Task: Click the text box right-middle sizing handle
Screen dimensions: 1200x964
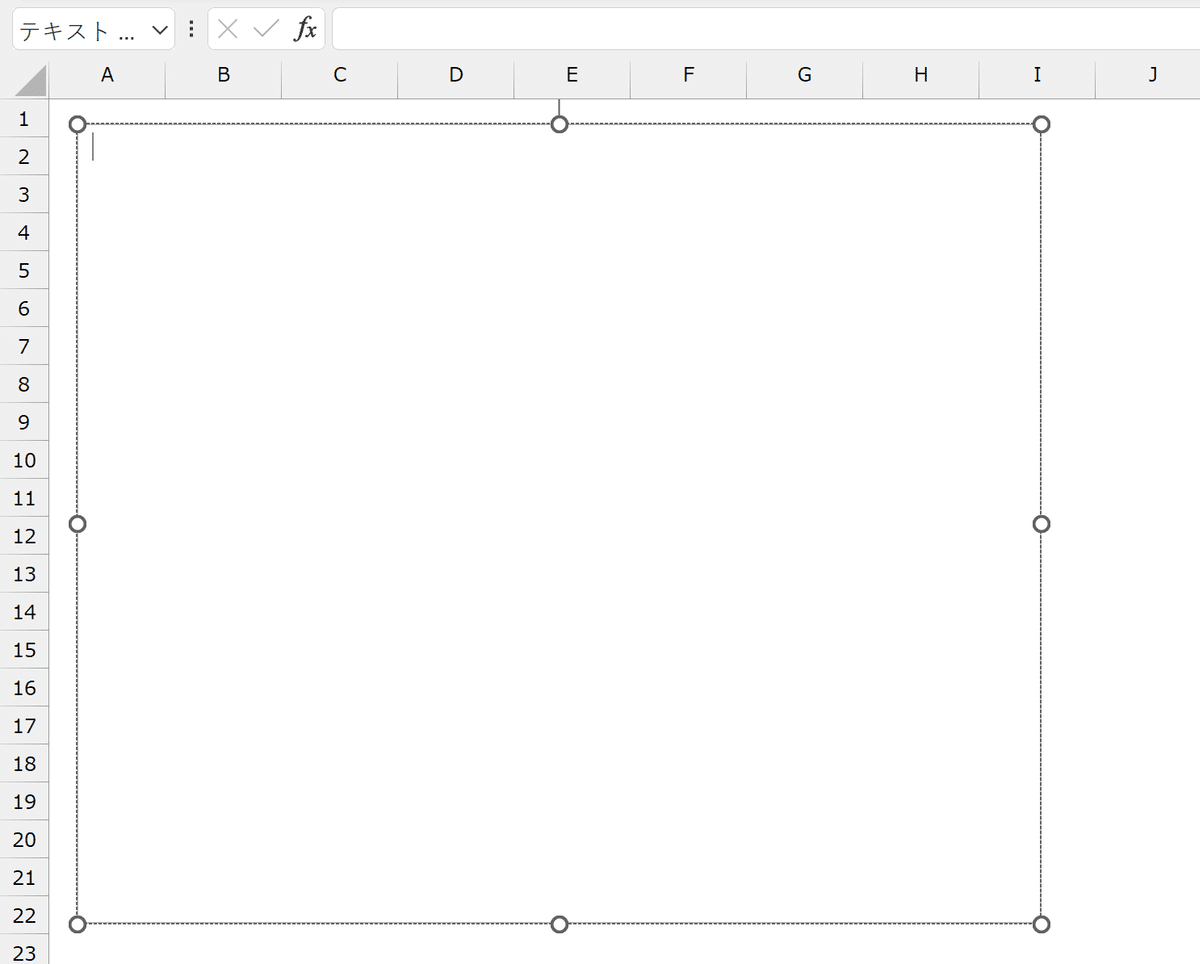Action: [x=1041, y=524]
